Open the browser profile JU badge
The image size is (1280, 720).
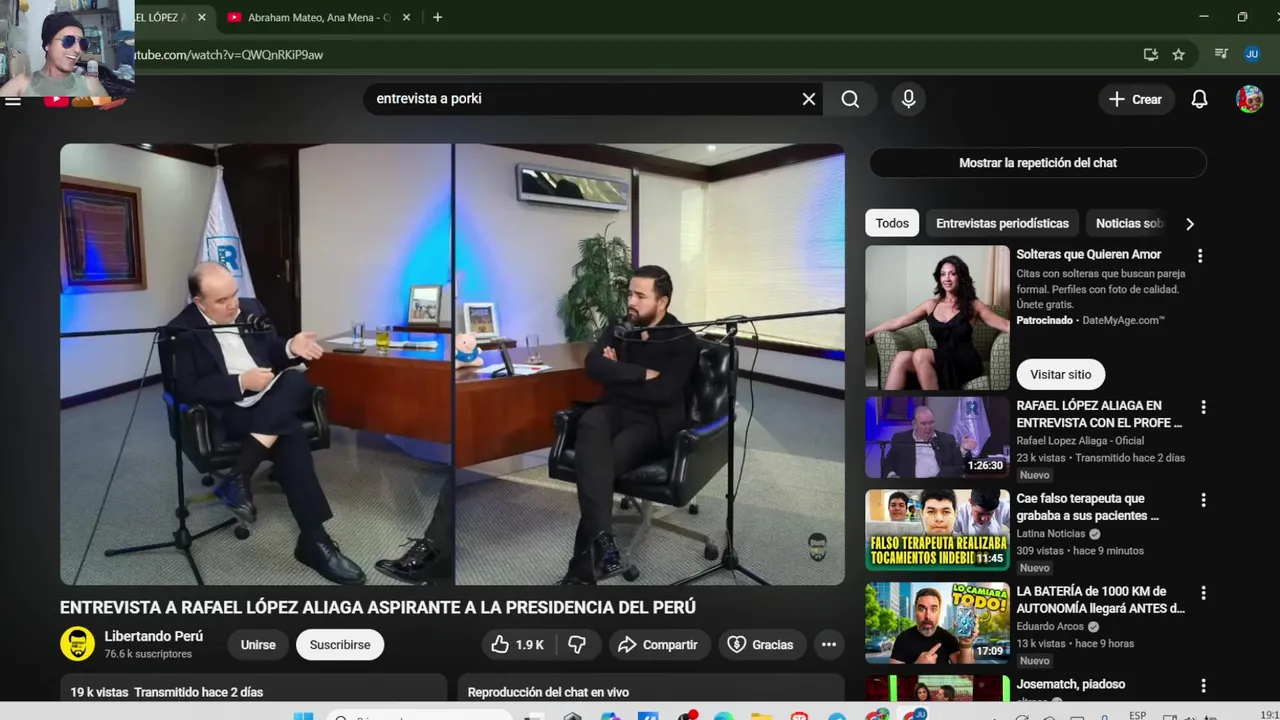1252,54
